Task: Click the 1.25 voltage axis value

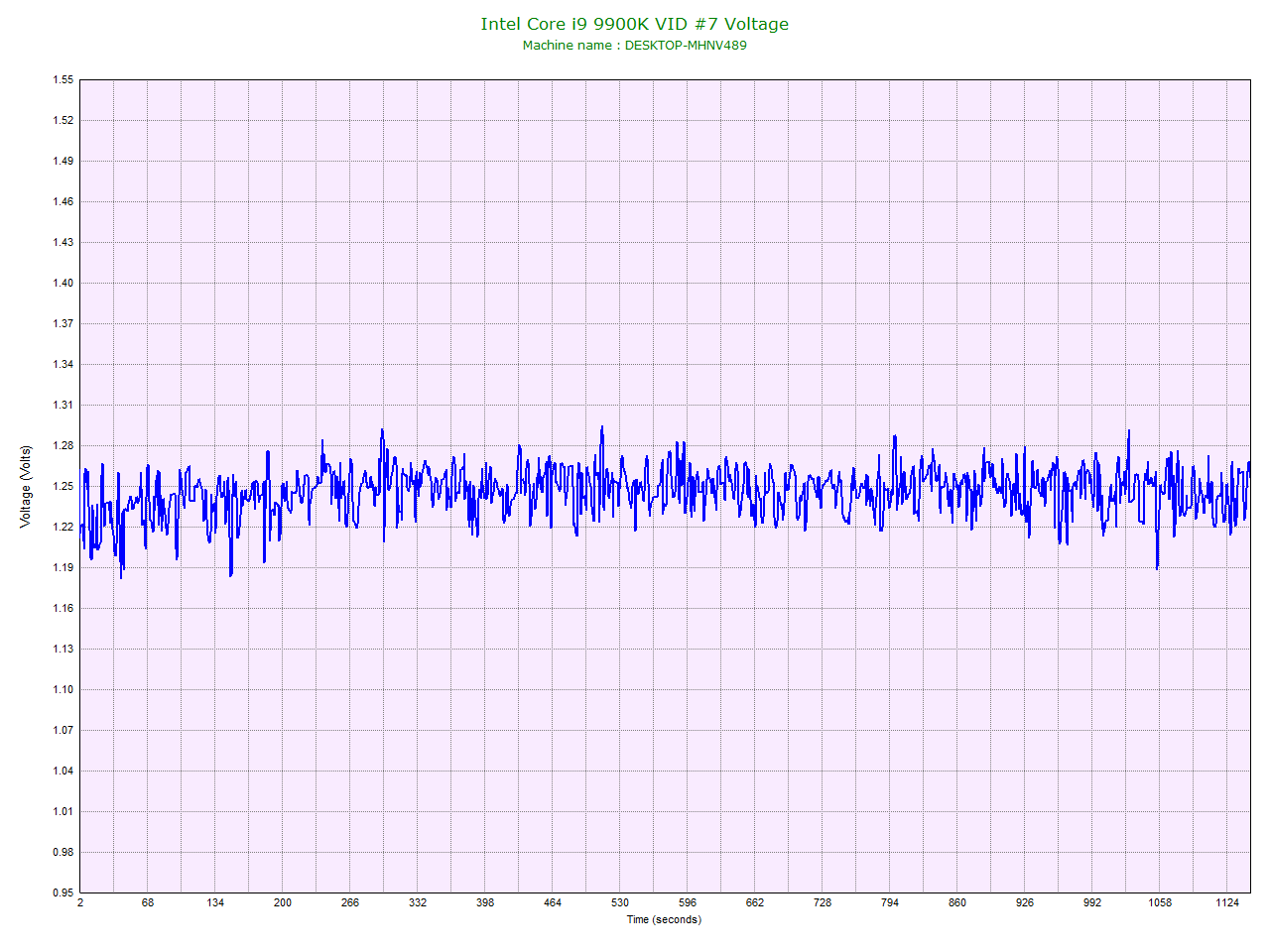Action: [x=63, y=487]
